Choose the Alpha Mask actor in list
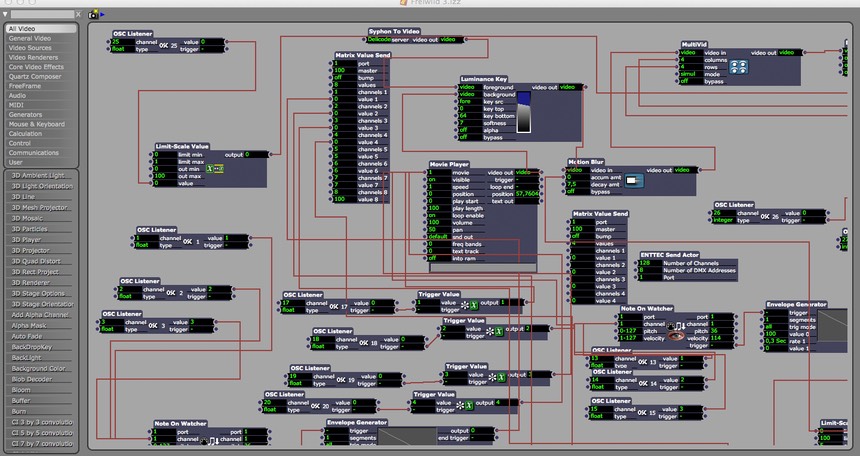 (28, 324)
